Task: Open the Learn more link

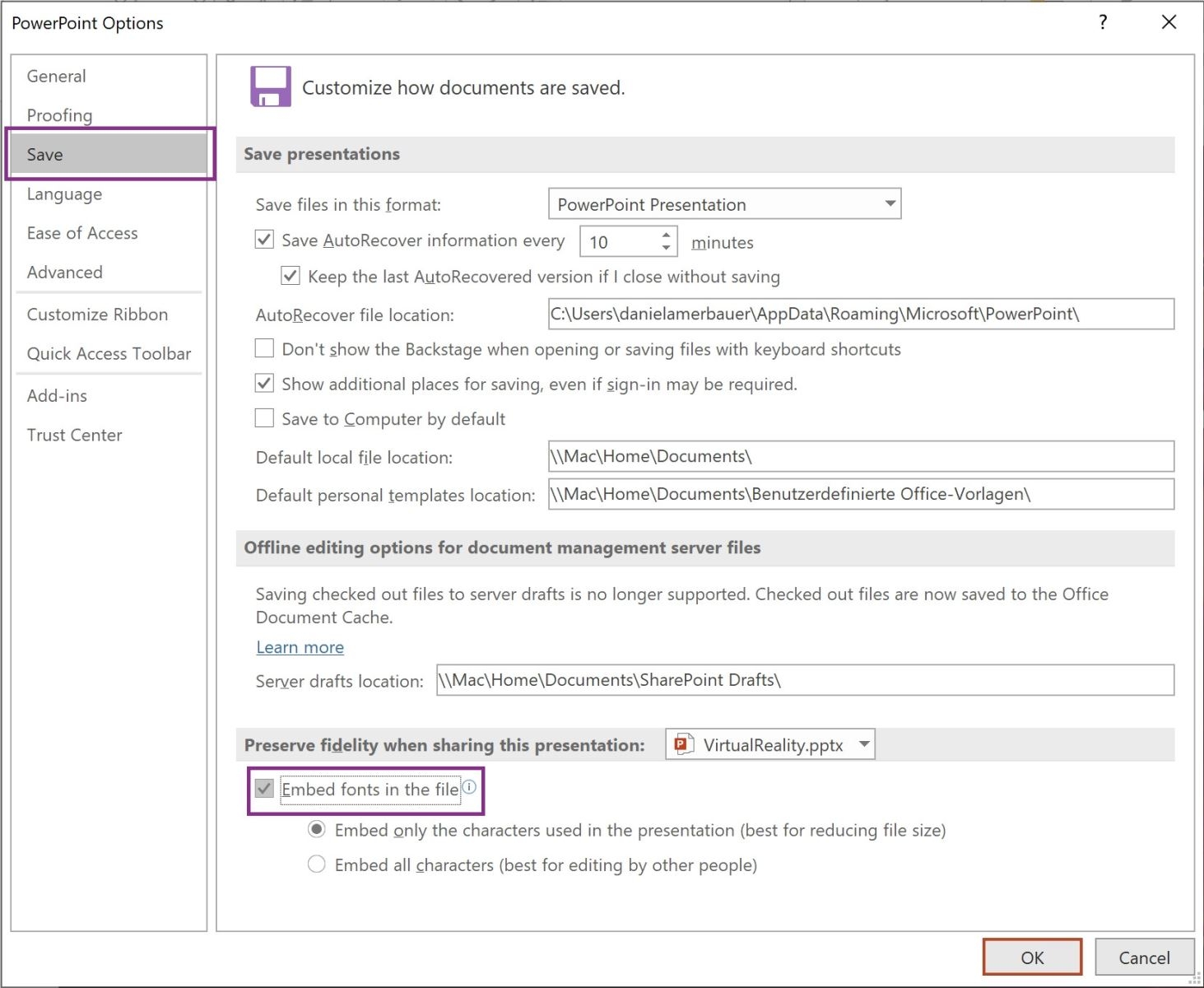Action: (300, 647)
